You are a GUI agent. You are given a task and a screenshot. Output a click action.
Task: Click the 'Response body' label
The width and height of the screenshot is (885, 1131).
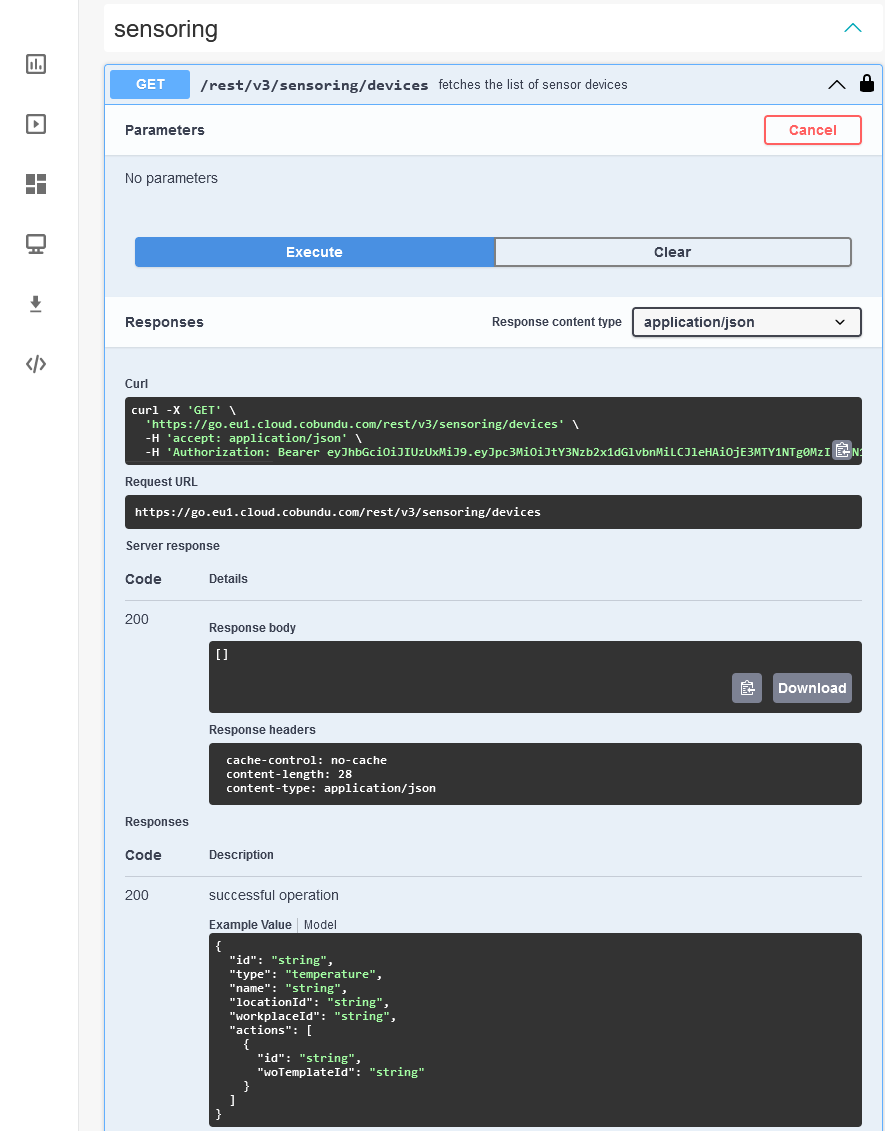coord(252,628)
